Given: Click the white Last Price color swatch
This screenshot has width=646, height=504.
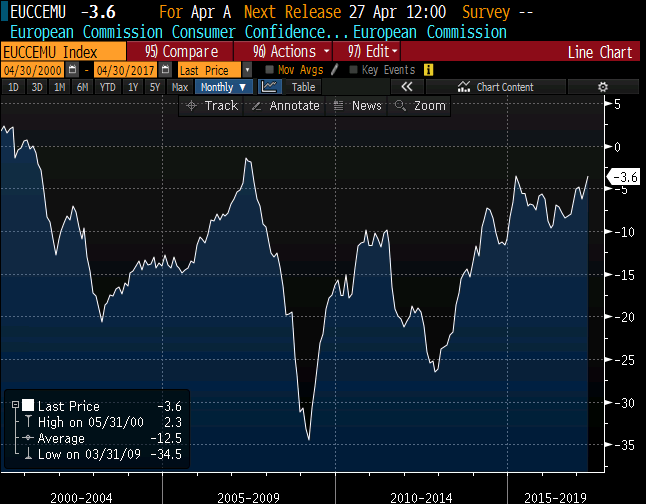Looking at the screenshot, I should 28,405.
